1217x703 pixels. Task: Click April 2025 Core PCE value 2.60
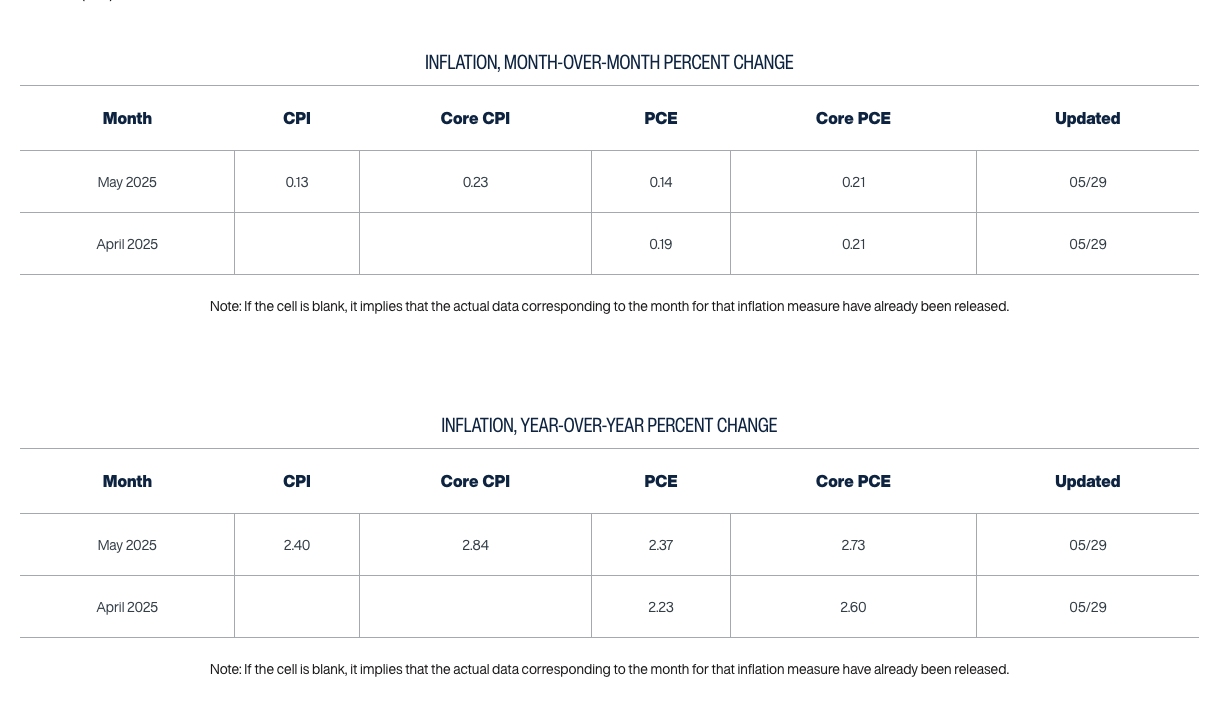[853, 607]
